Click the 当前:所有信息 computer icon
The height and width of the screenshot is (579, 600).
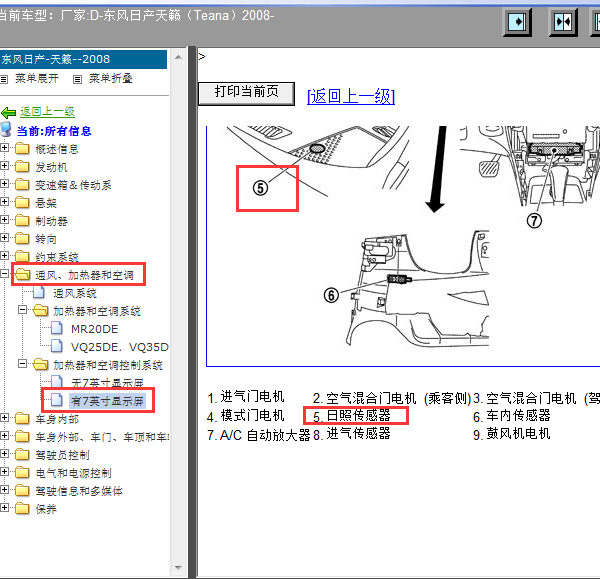6,130
